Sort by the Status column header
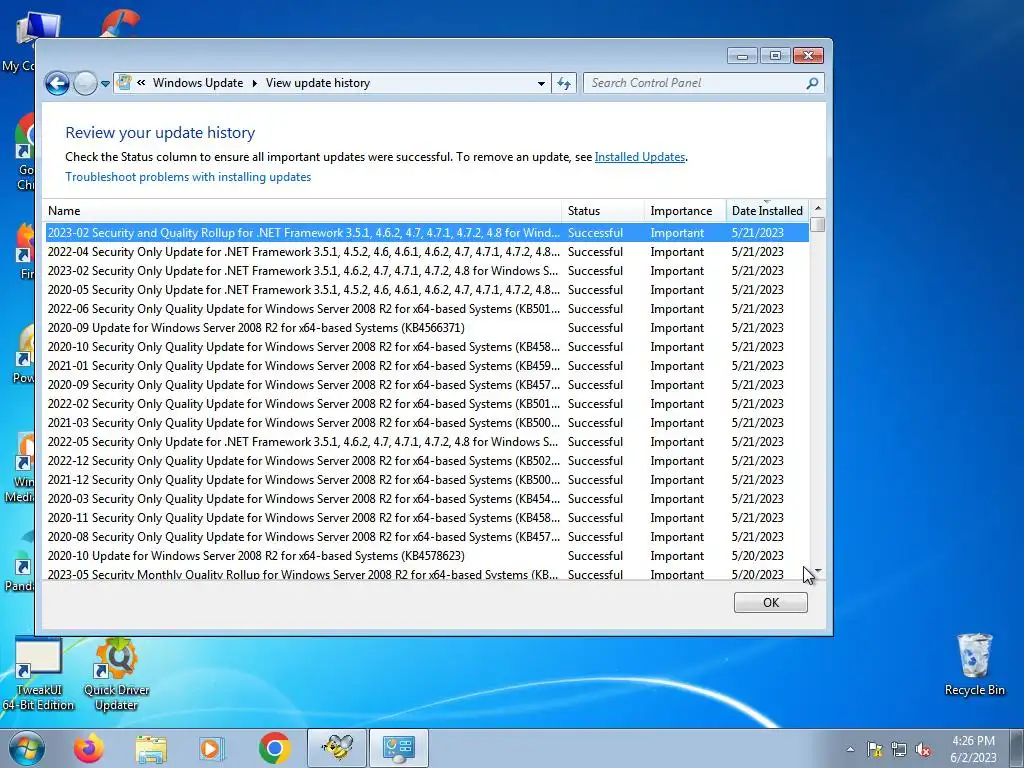Viewport: 1024px width, 768px height. 603,211
